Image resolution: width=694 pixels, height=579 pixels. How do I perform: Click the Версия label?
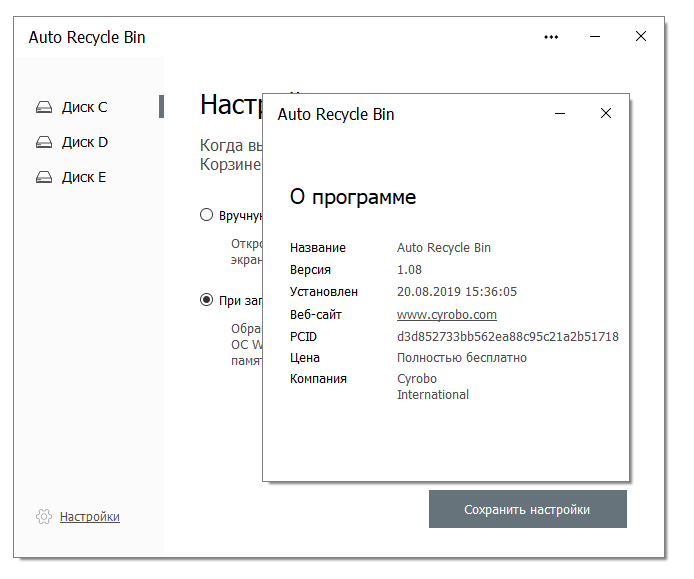310,270
